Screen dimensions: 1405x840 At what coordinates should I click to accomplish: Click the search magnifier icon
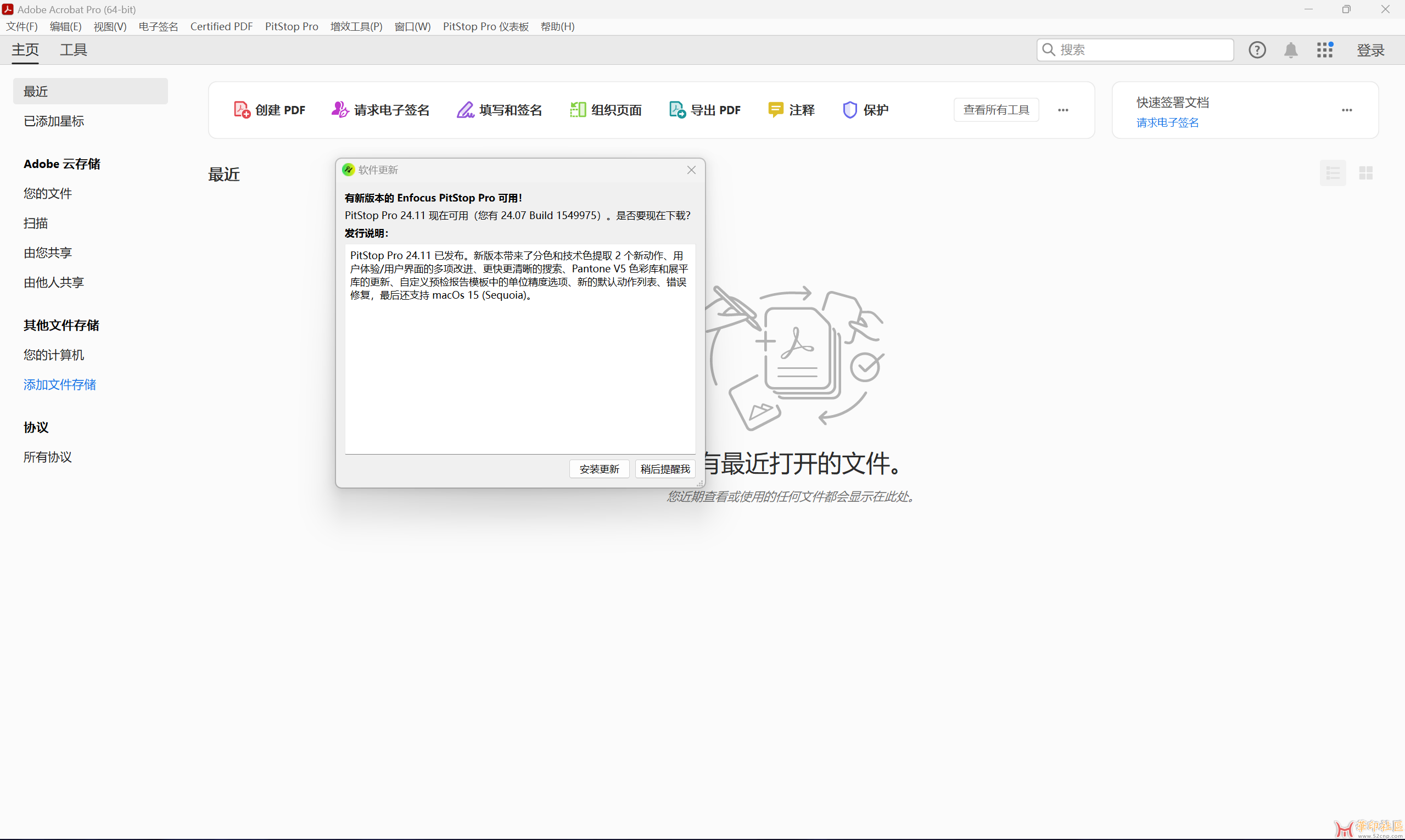(1048, 50)
